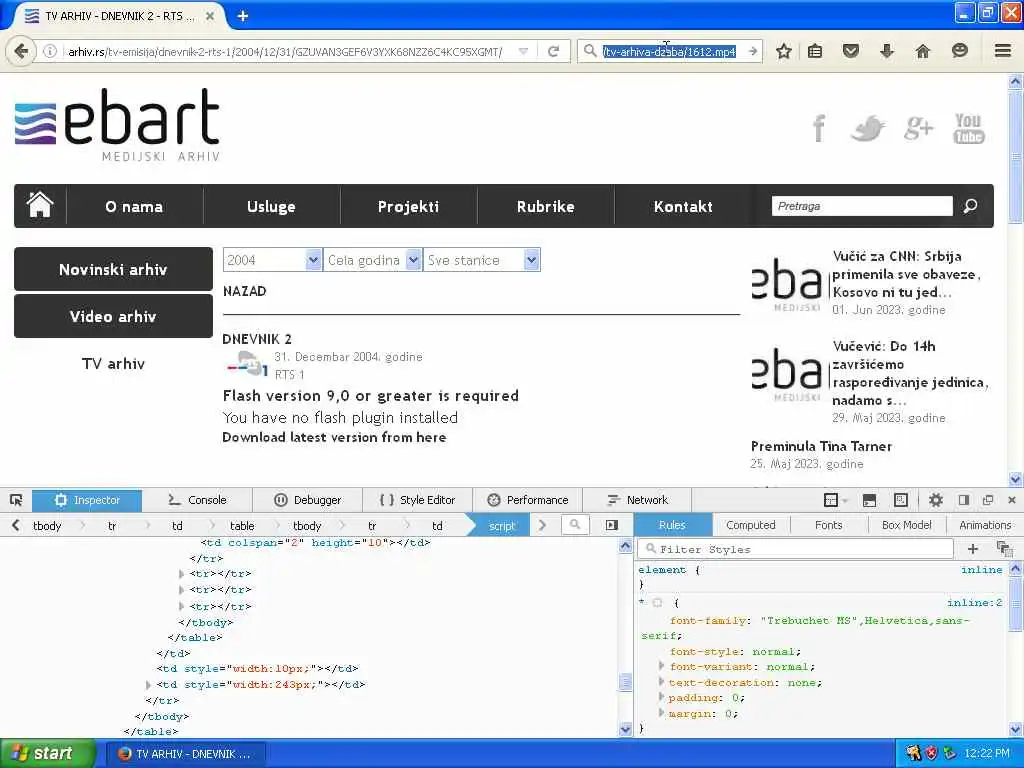Open the Firefox hamburger menu
Viewport: 1024px width, 768px height.
pos(1003,51)
